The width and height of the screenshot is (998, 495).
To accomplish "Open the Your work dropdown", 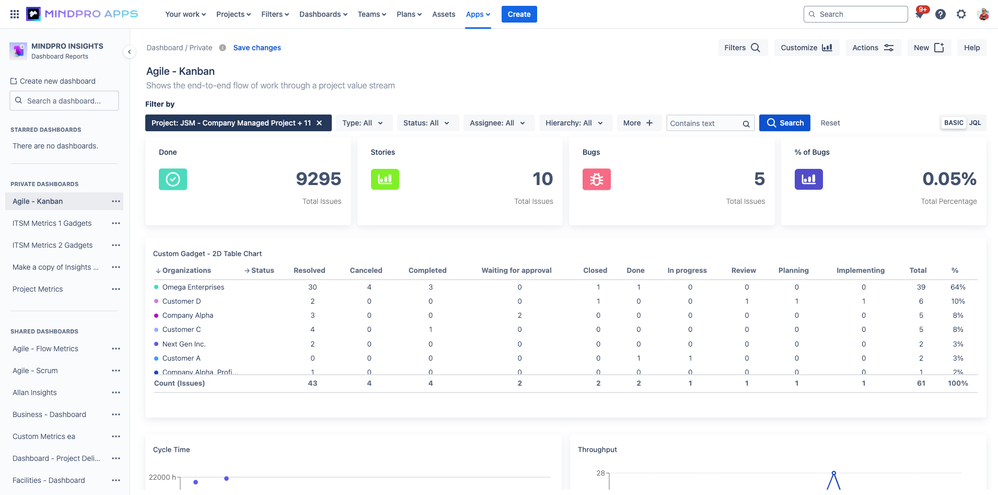I will 185,14.
